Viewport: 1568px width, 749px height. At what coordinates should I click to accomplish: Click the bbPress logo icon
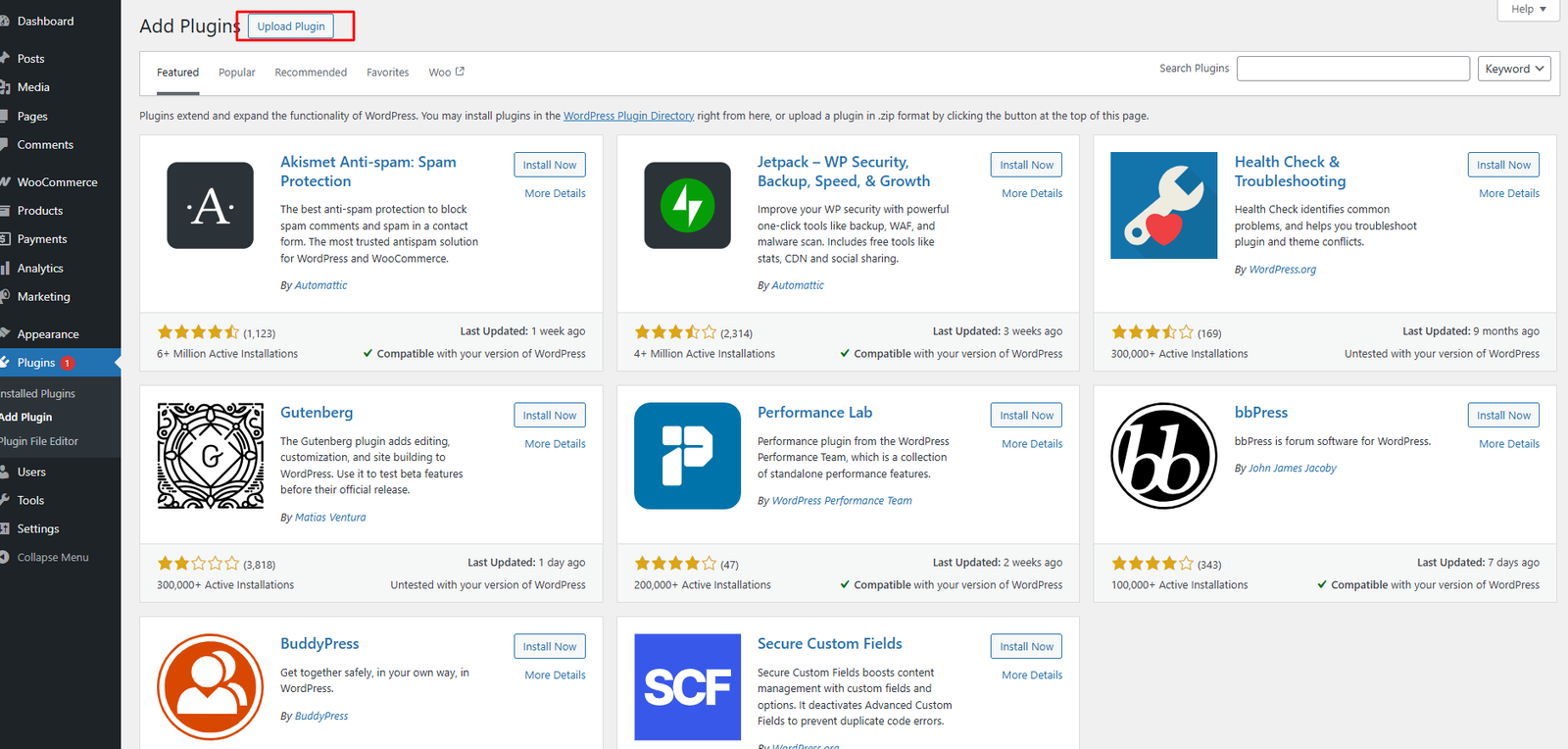(1163, 456)
